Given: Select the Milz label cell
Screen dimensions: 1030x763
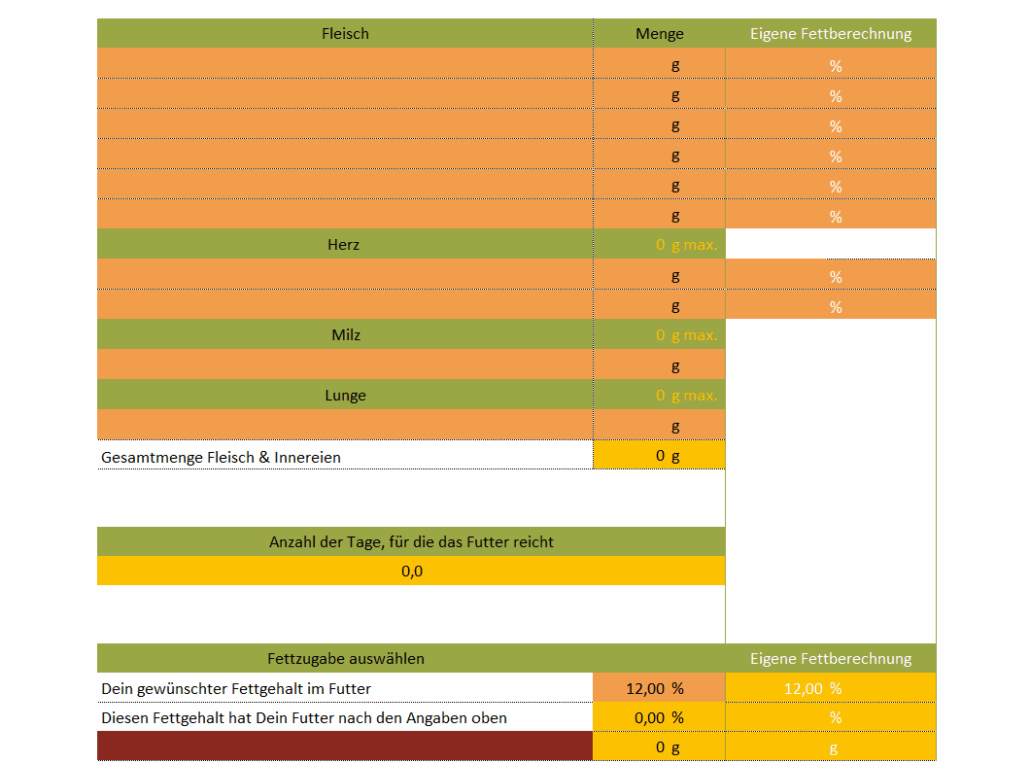Looking at the screenshot, I should [x=345, y=335].
